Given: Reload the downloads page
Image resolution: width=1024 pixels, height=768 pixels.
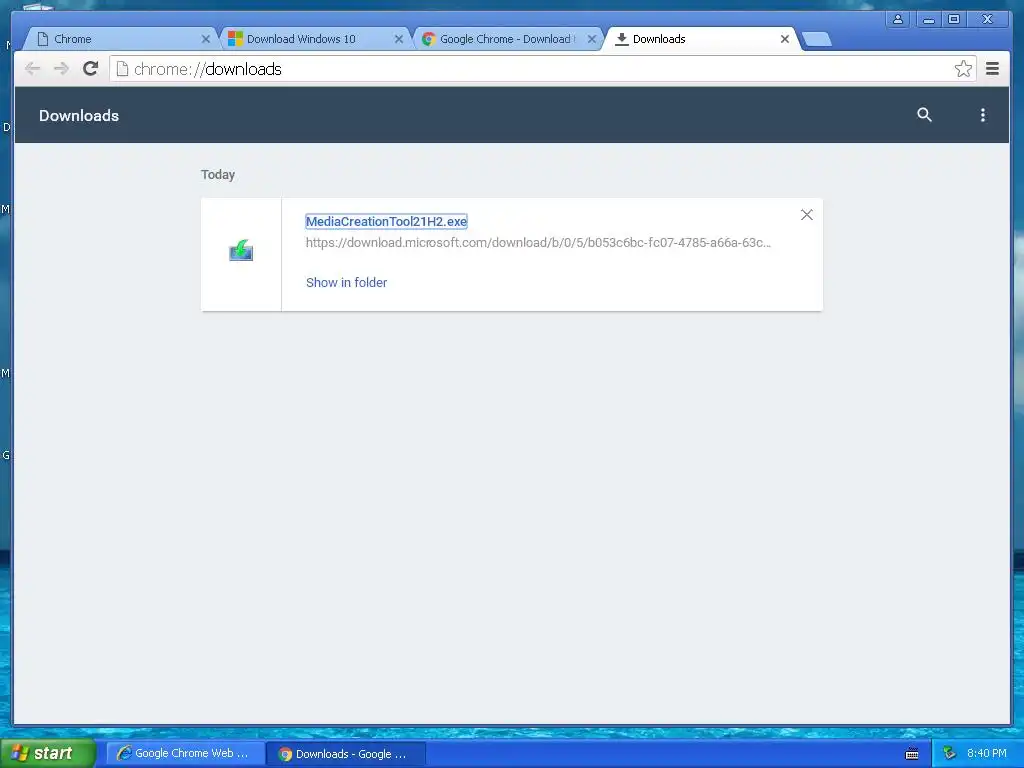Looking at the screenshot, I should click(91, 69).
